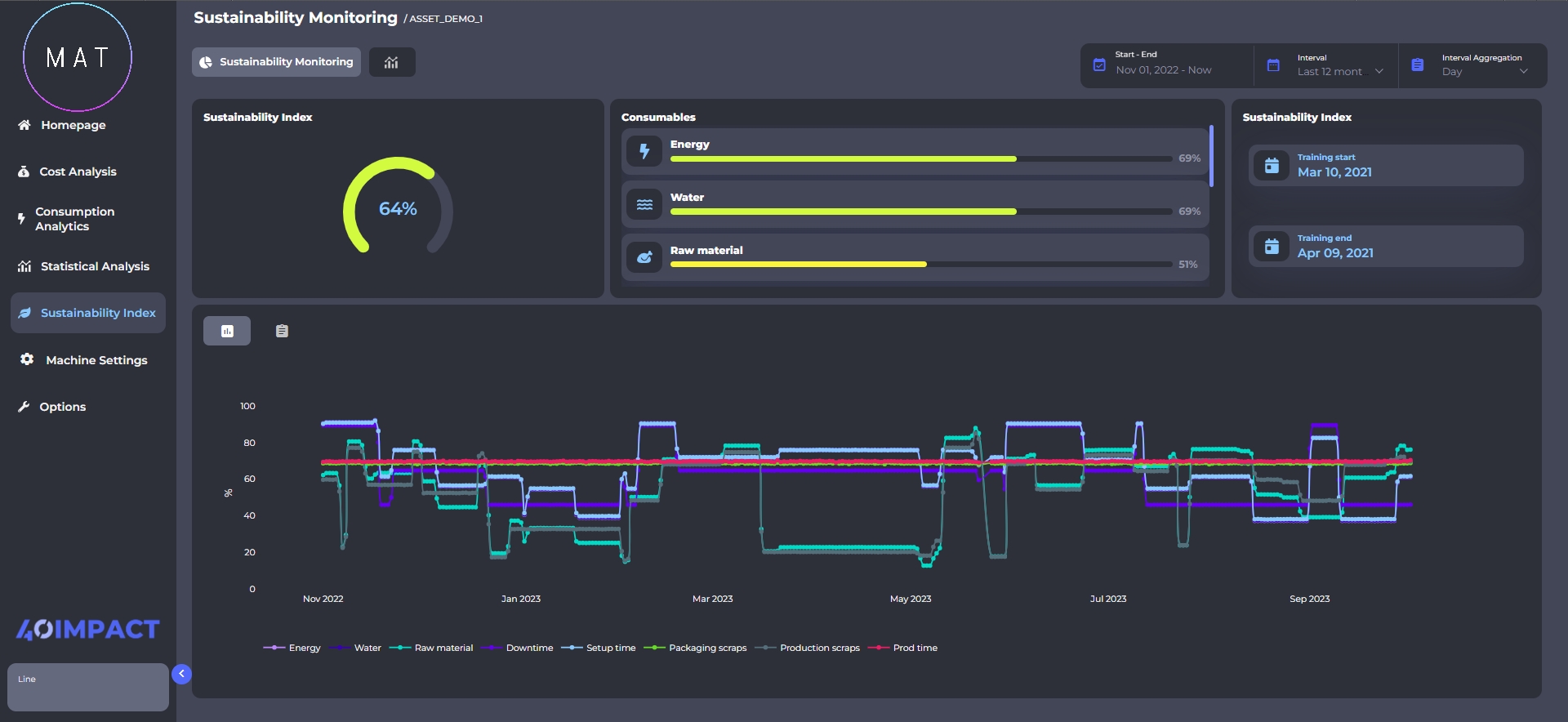The width and height of the screenshot is (1568, 722).
Task: Click the Energy lightning bolt icon
Action: tap(644, 151)
